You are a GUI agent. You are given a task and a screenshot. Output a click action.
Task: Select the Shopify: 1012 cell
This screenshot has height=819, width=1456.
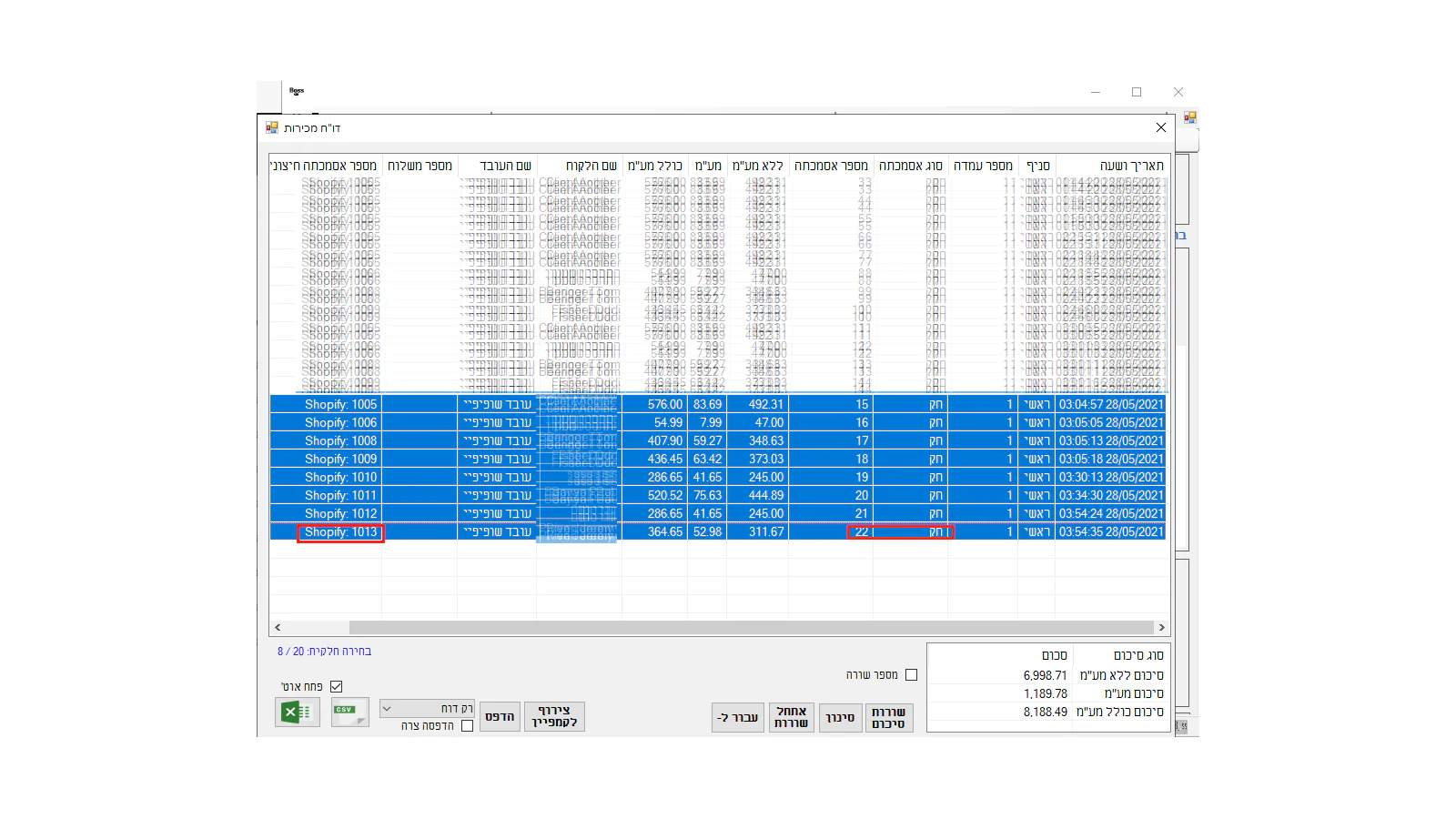(x=326, y=513)
